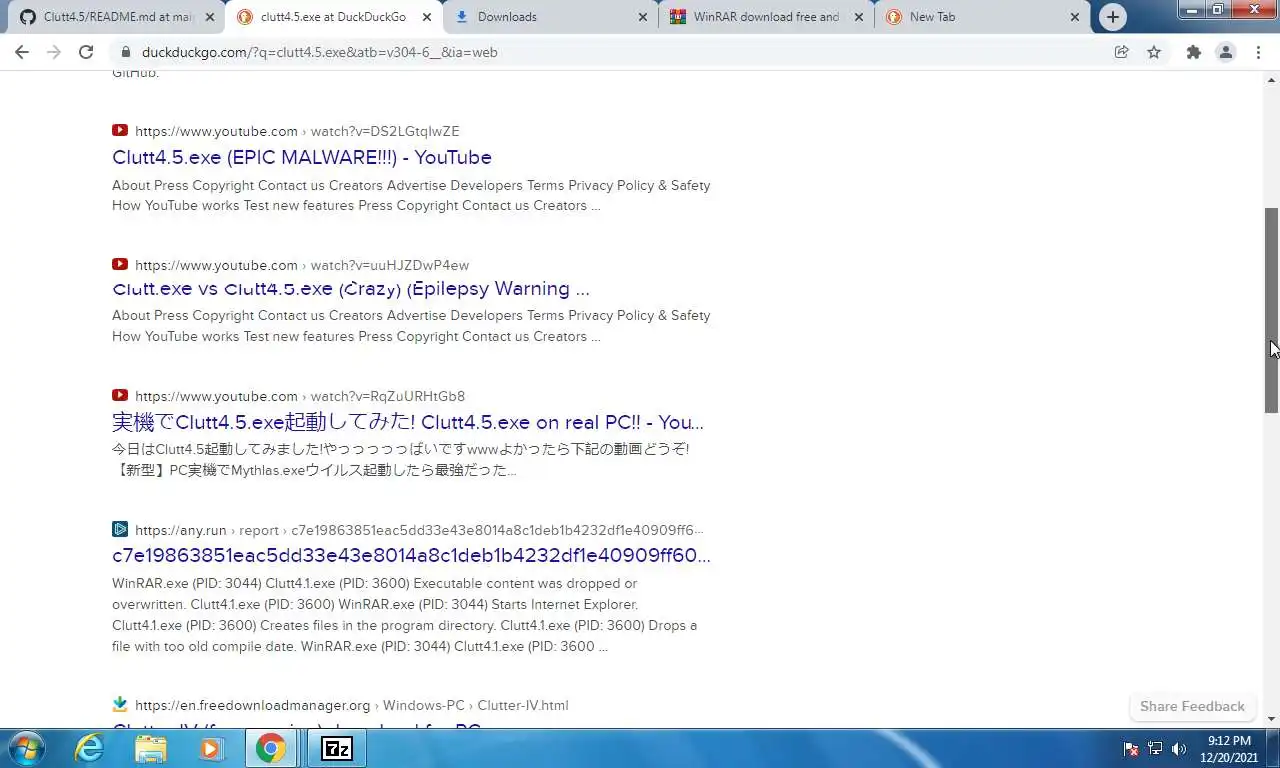
Task: Click the lock icon in address bar
Action: tap(126, 52)
